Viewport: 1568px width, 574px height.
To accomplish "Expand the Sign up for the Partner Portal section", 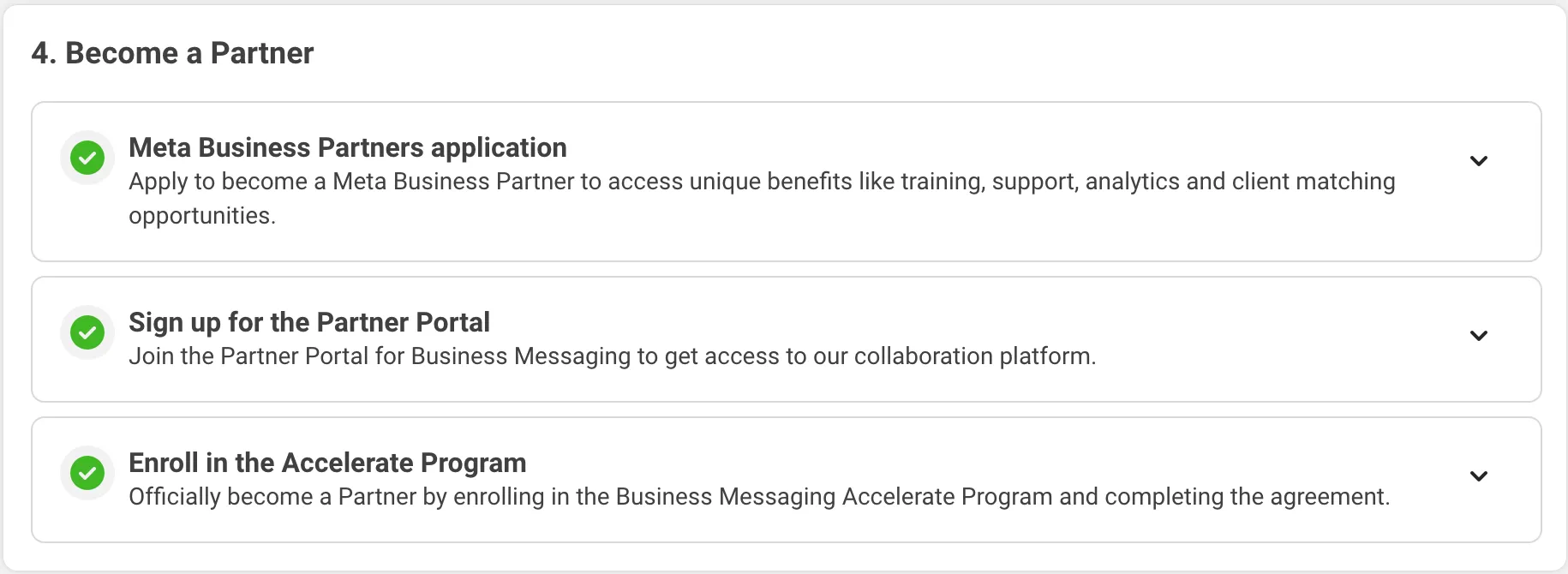I will tap(1478, 336).
